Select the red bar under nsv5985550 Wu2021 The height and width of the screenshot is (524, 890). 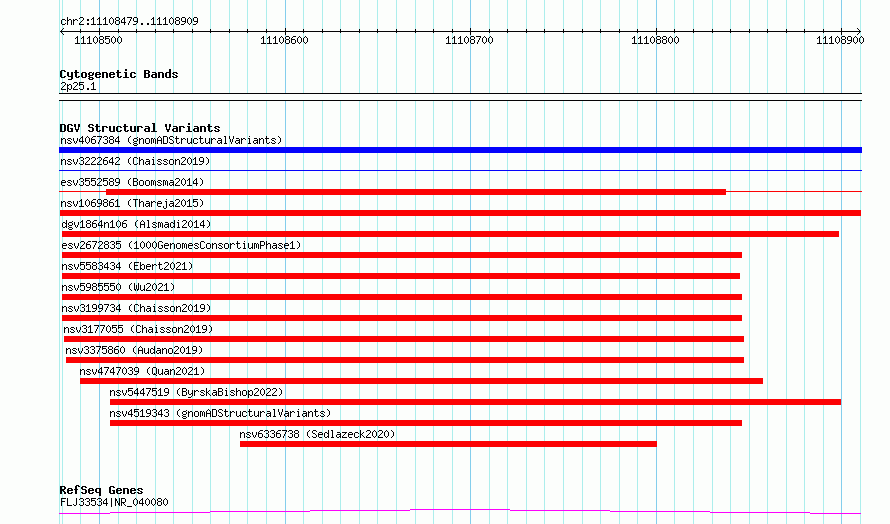[x=402, y=297]
